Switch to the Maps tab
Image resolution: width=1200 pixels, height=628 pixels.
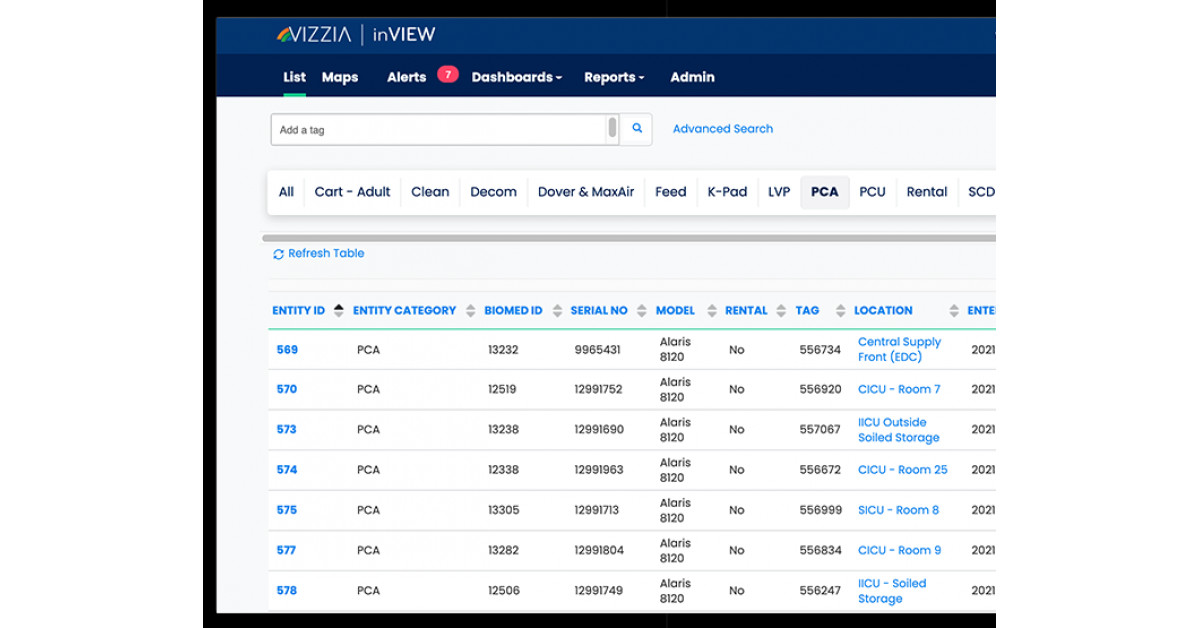click(x=339, y=77)
